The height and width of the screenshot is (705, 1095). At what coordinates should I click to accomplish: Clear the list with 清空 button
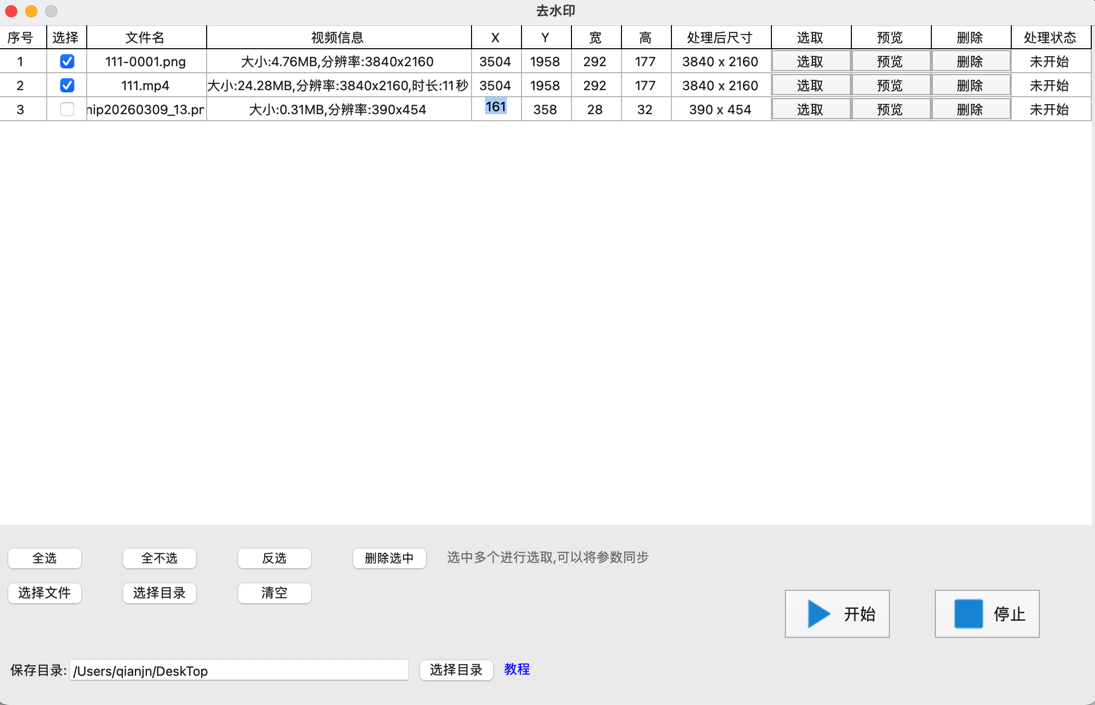[x=274, y=593]
